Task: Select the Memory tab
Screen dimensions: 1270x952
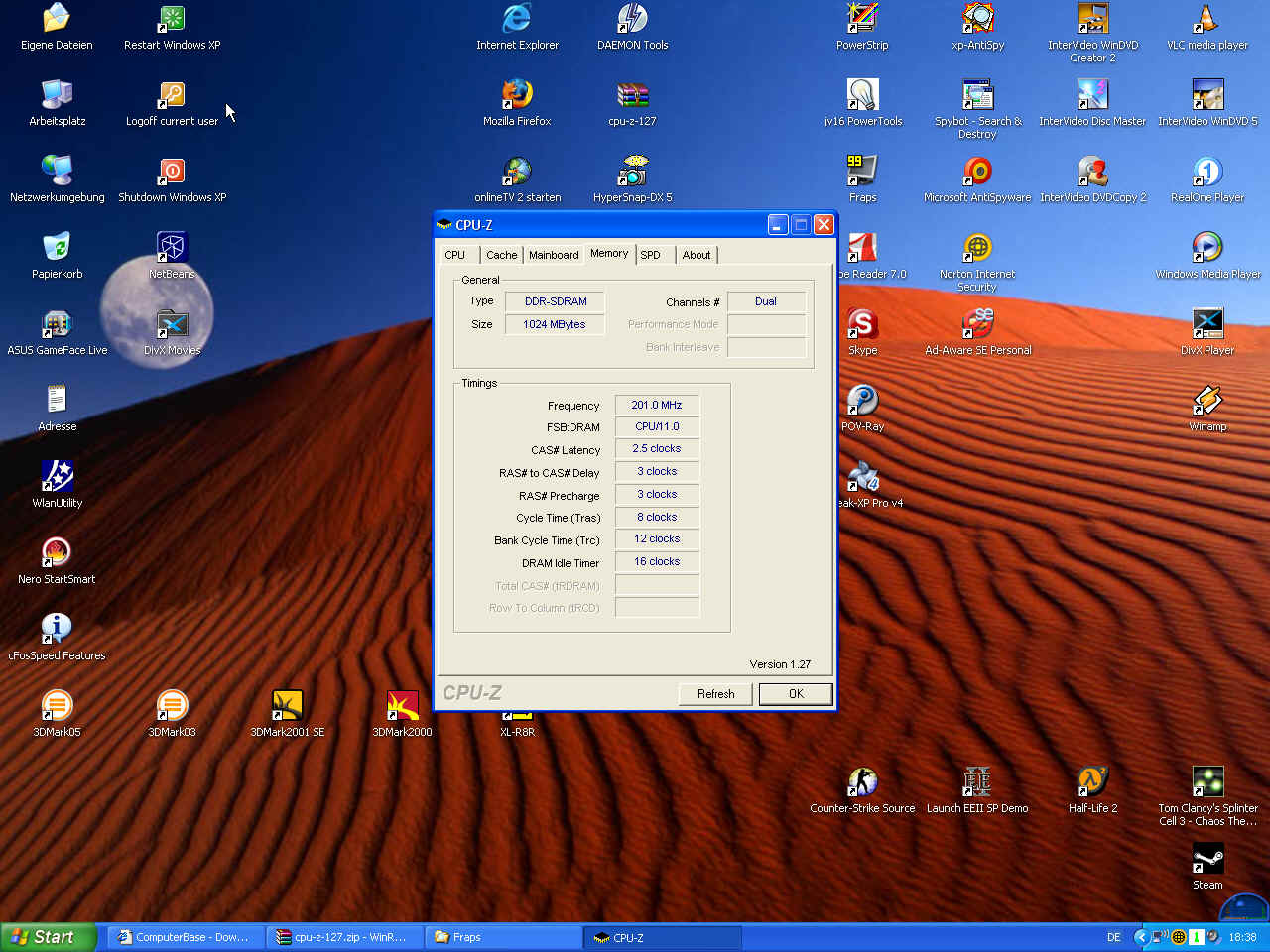Action: tap(609, 253)
